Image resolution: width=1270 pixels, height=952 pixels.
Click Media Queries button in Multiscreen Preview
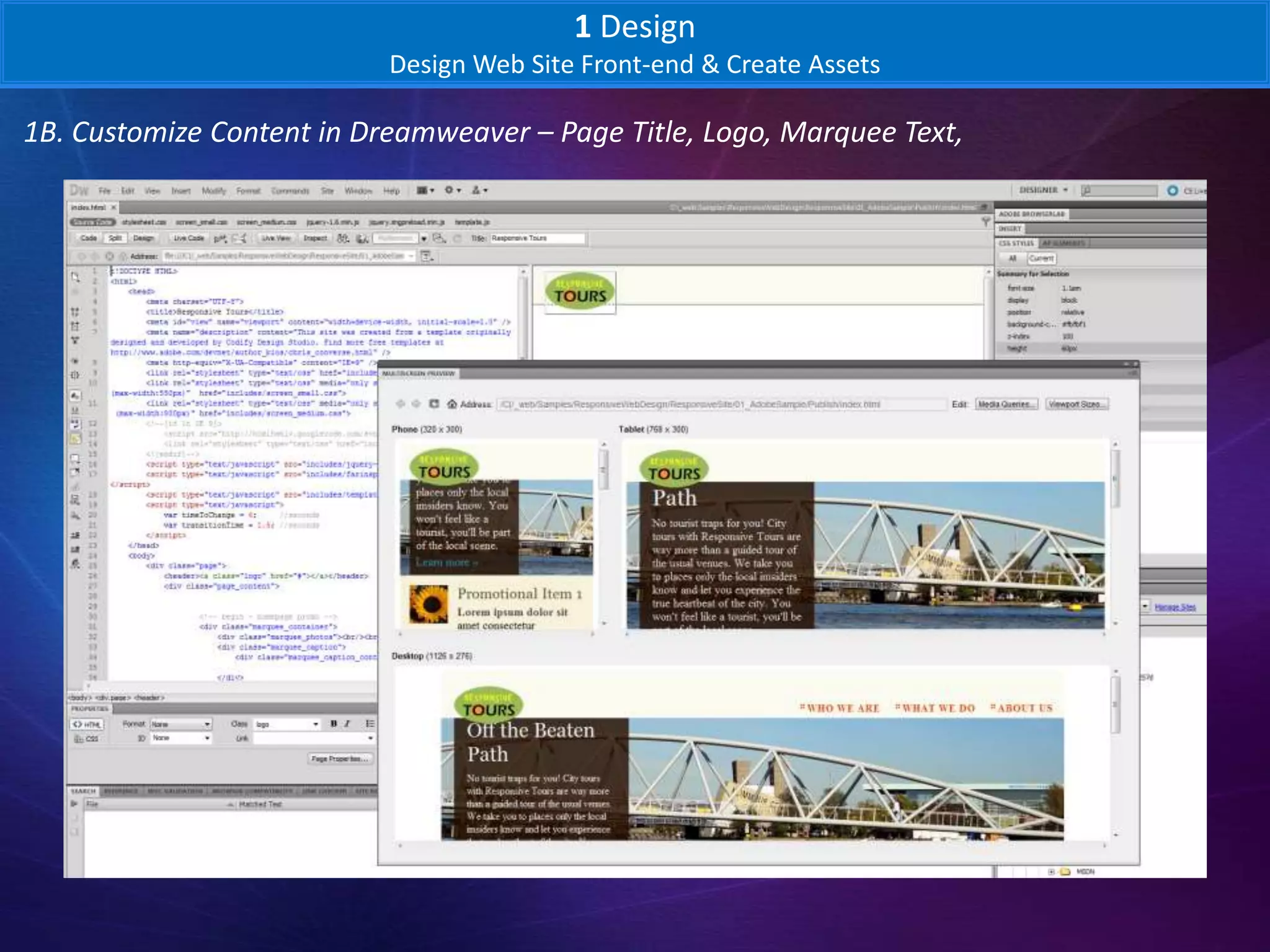tap(1006, 404)
